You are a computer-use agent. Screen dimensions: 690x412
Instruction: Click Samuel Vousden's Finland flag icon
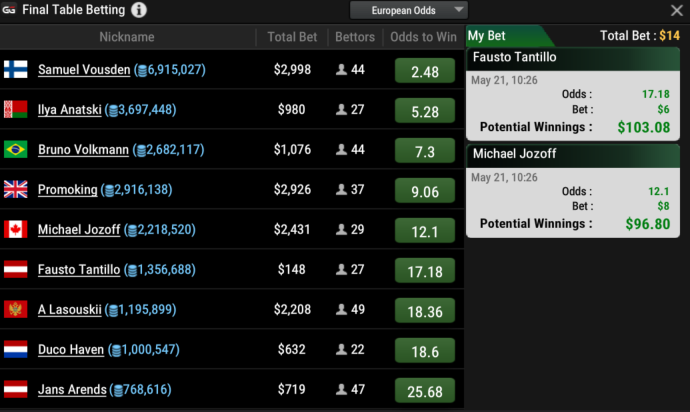tap(15, 70)
